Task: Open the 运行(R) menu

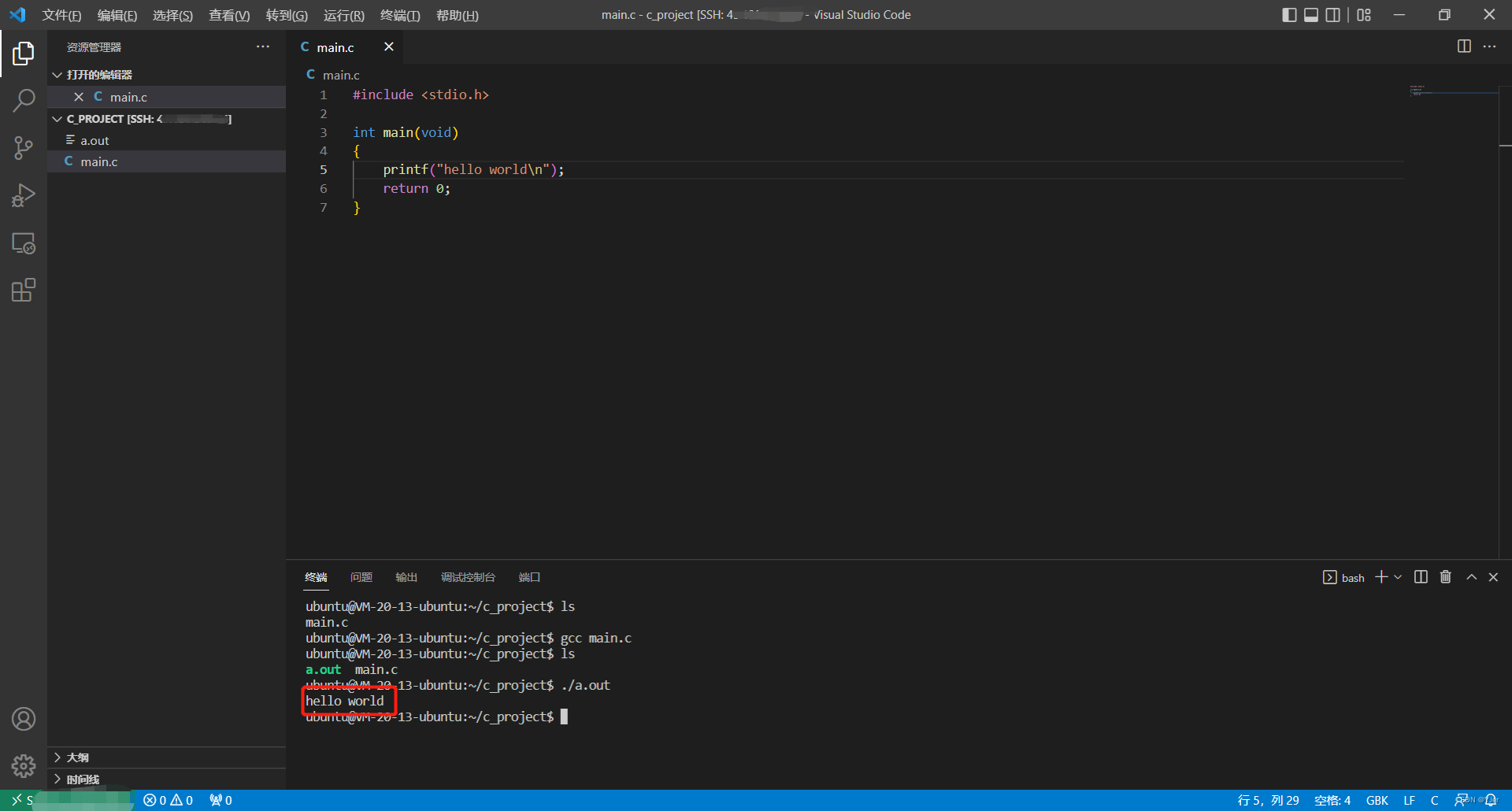Action: [343, 15]
